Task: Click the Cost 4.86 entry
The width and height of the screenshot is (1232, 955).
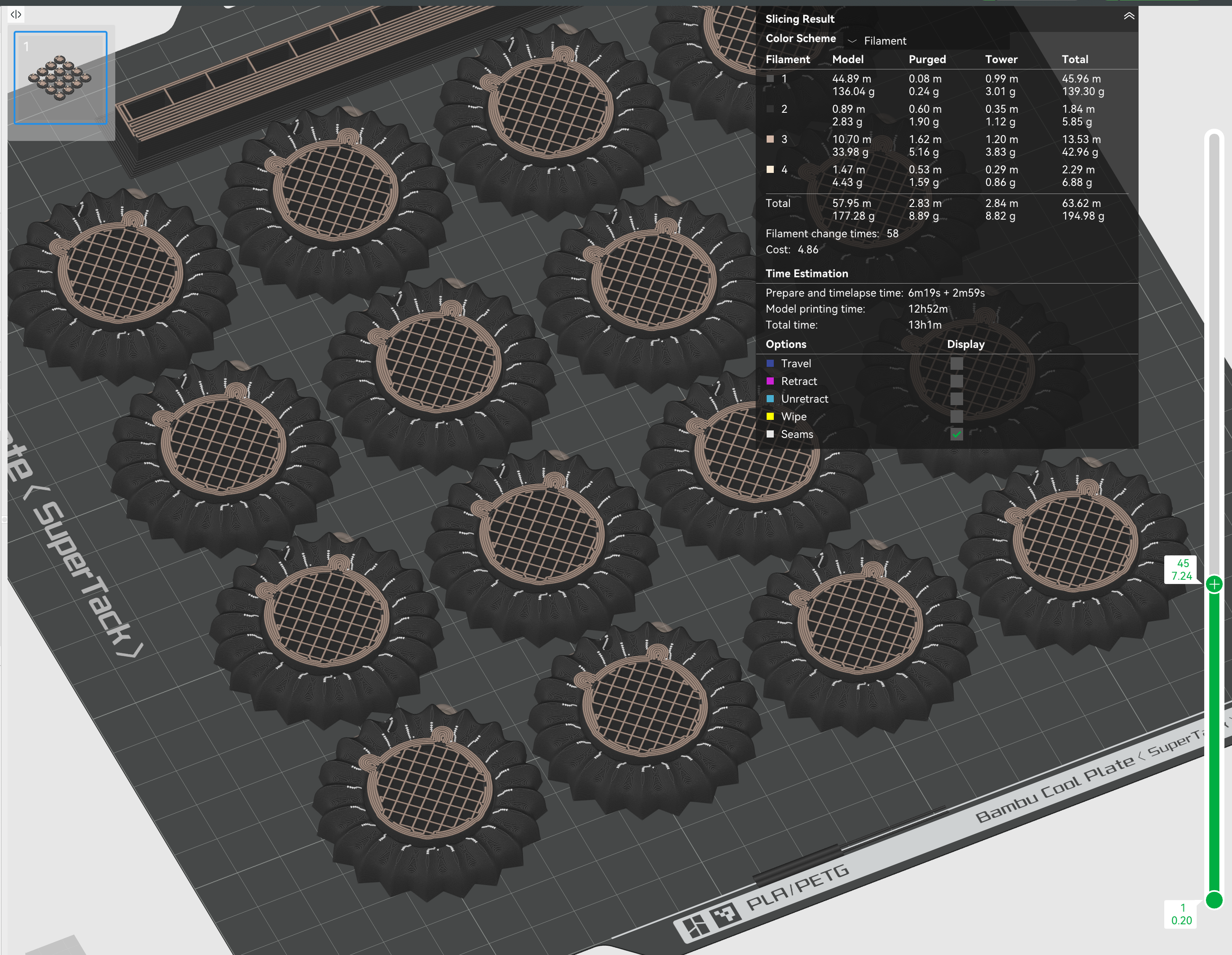Action: pyautogui.click(x=791, y=249)
